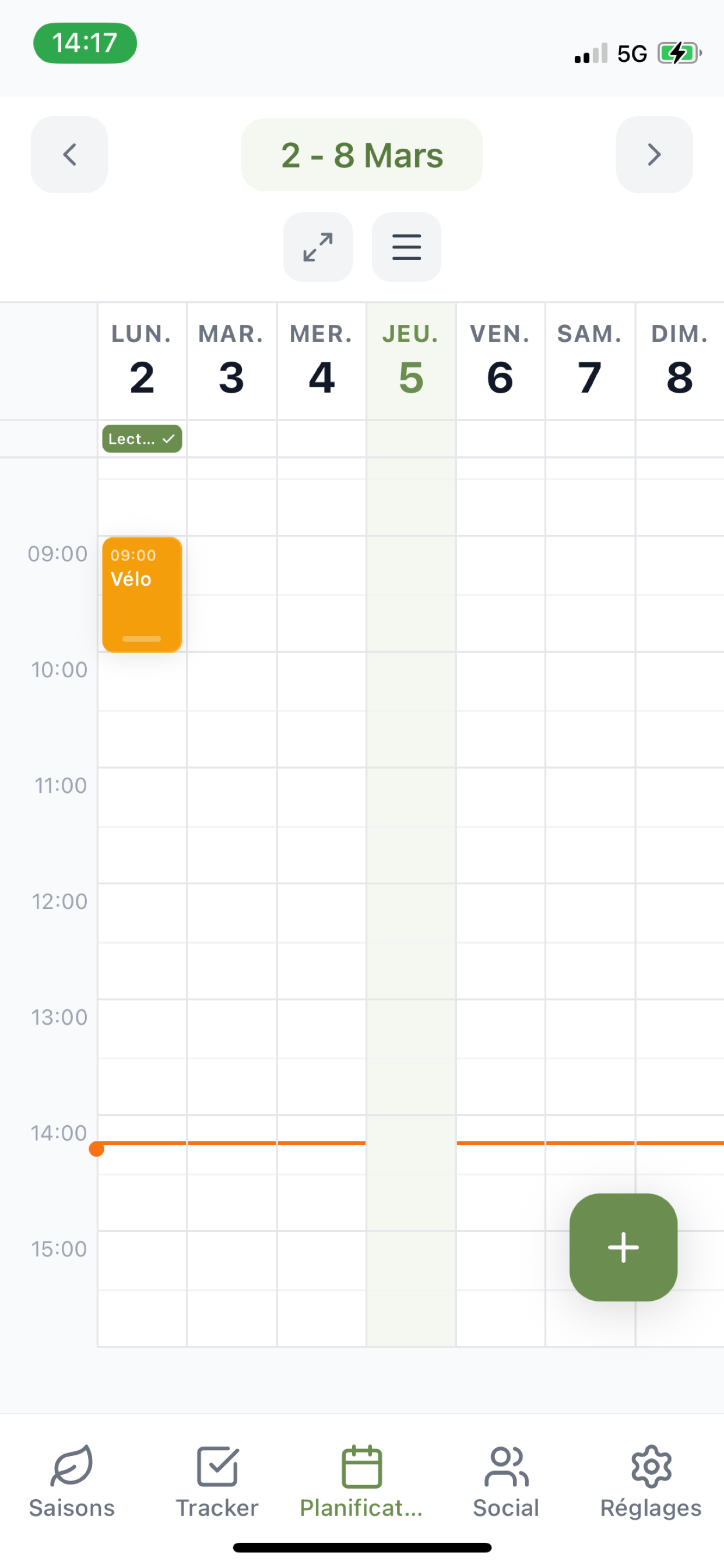Image resolution: width=724 pixels, height=1568 pixels.
Task: Tap the green plus add button
Action: (x=623, y=1247)
